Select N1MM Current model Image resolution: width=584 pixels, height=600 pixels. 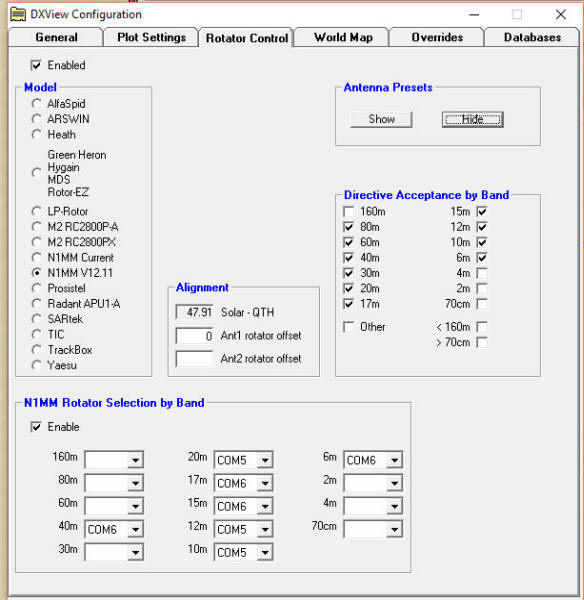point(36,258)
